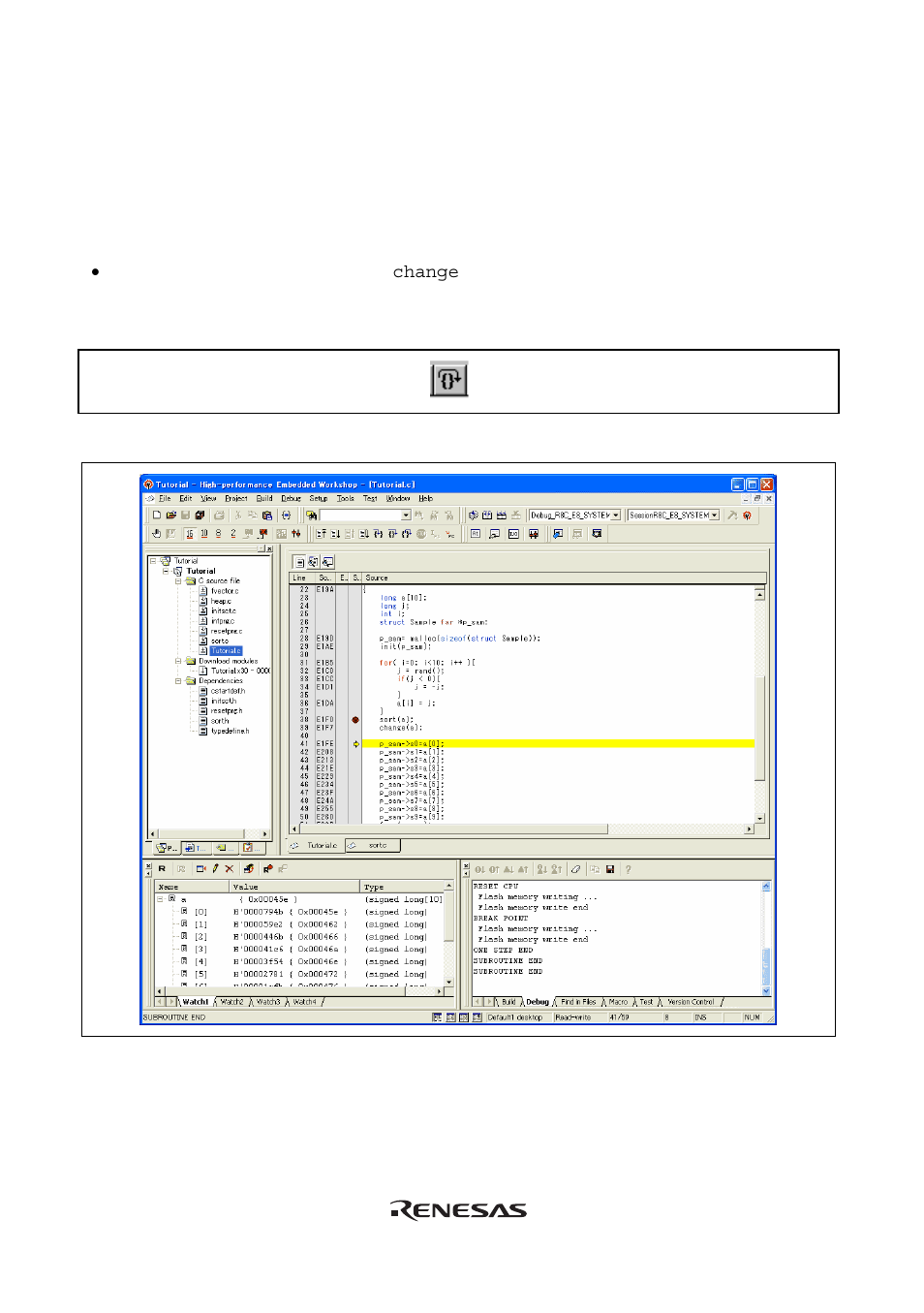Click the Reset CPU toolbar icon
Viewport: 924px width, 1313px height.
(321, 534)
